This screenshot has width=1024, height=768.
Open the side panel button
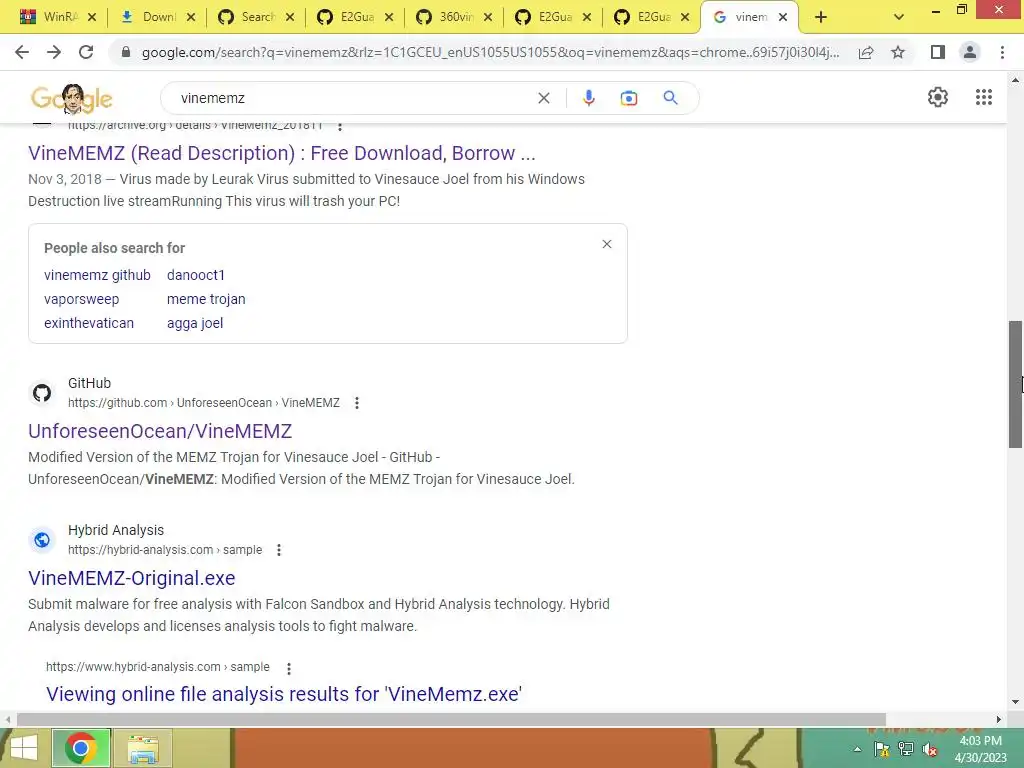(x=938, y=52)
